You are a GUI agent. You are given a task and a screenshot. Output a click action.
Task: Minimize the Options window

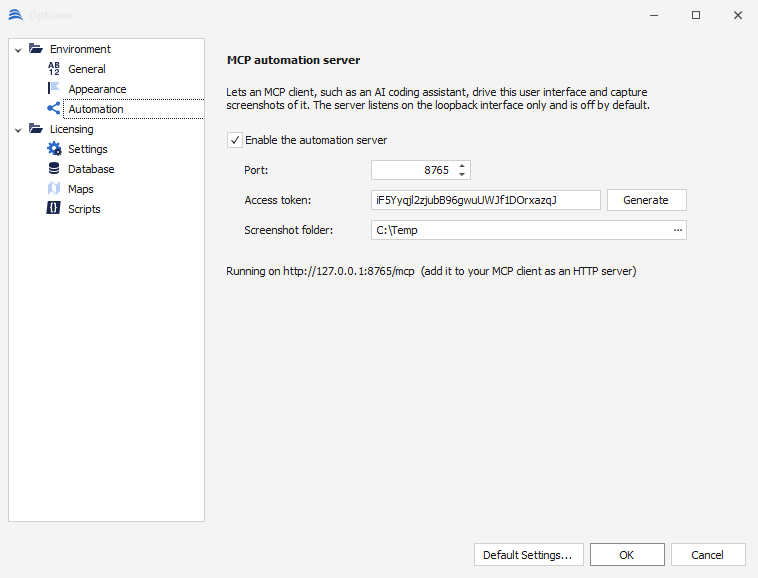(x=654, y=15)
